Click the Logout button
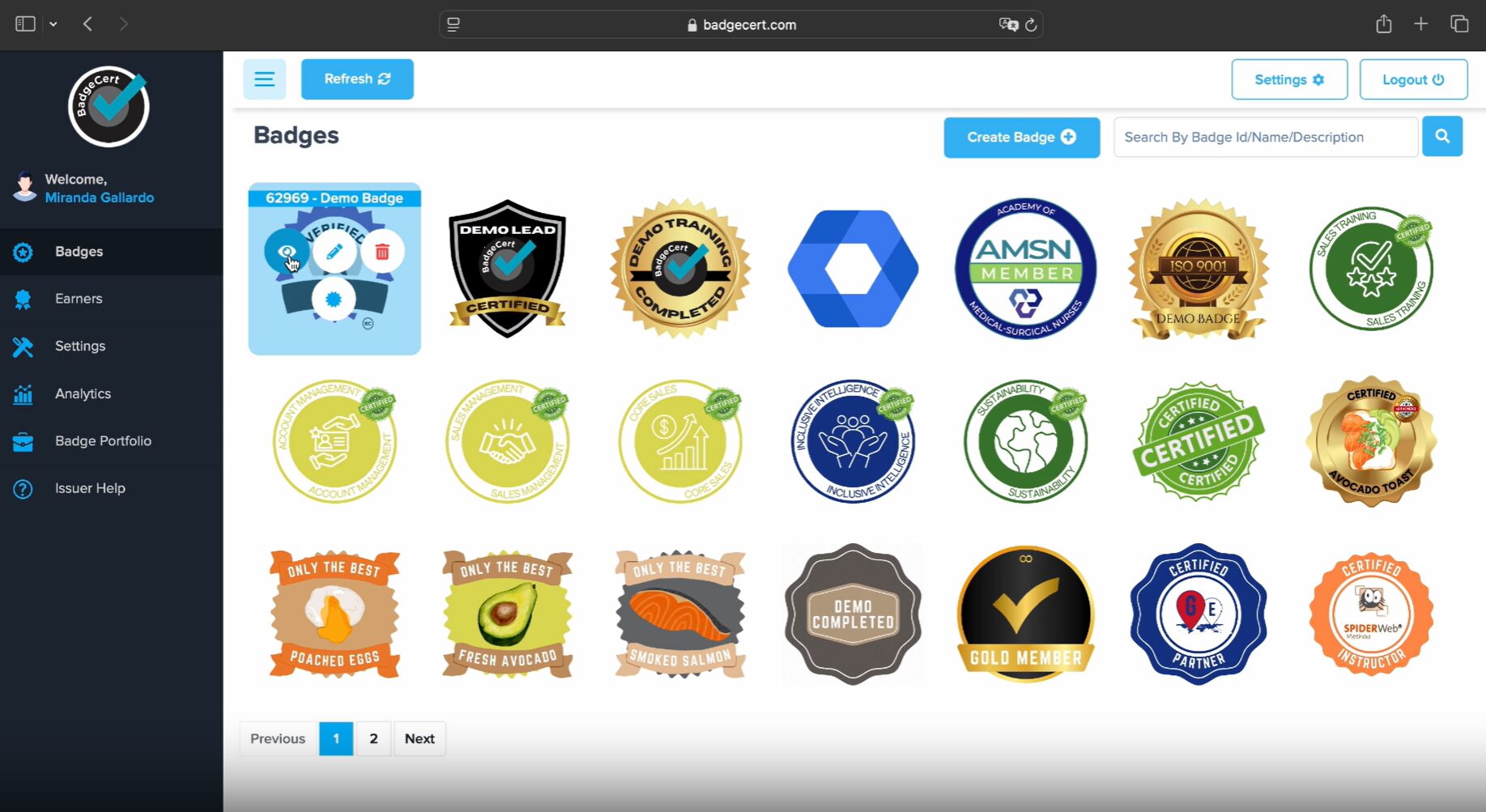The width and height of the screenshot is (1486, 812). (1413, 79)
